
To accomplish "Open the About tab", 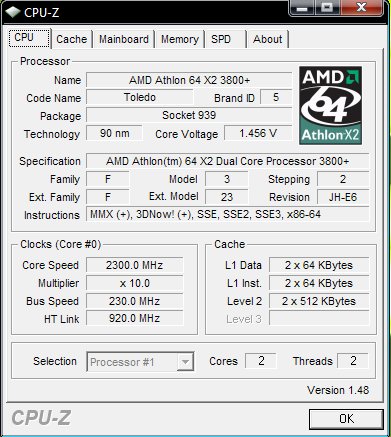I will click(268, 39).
